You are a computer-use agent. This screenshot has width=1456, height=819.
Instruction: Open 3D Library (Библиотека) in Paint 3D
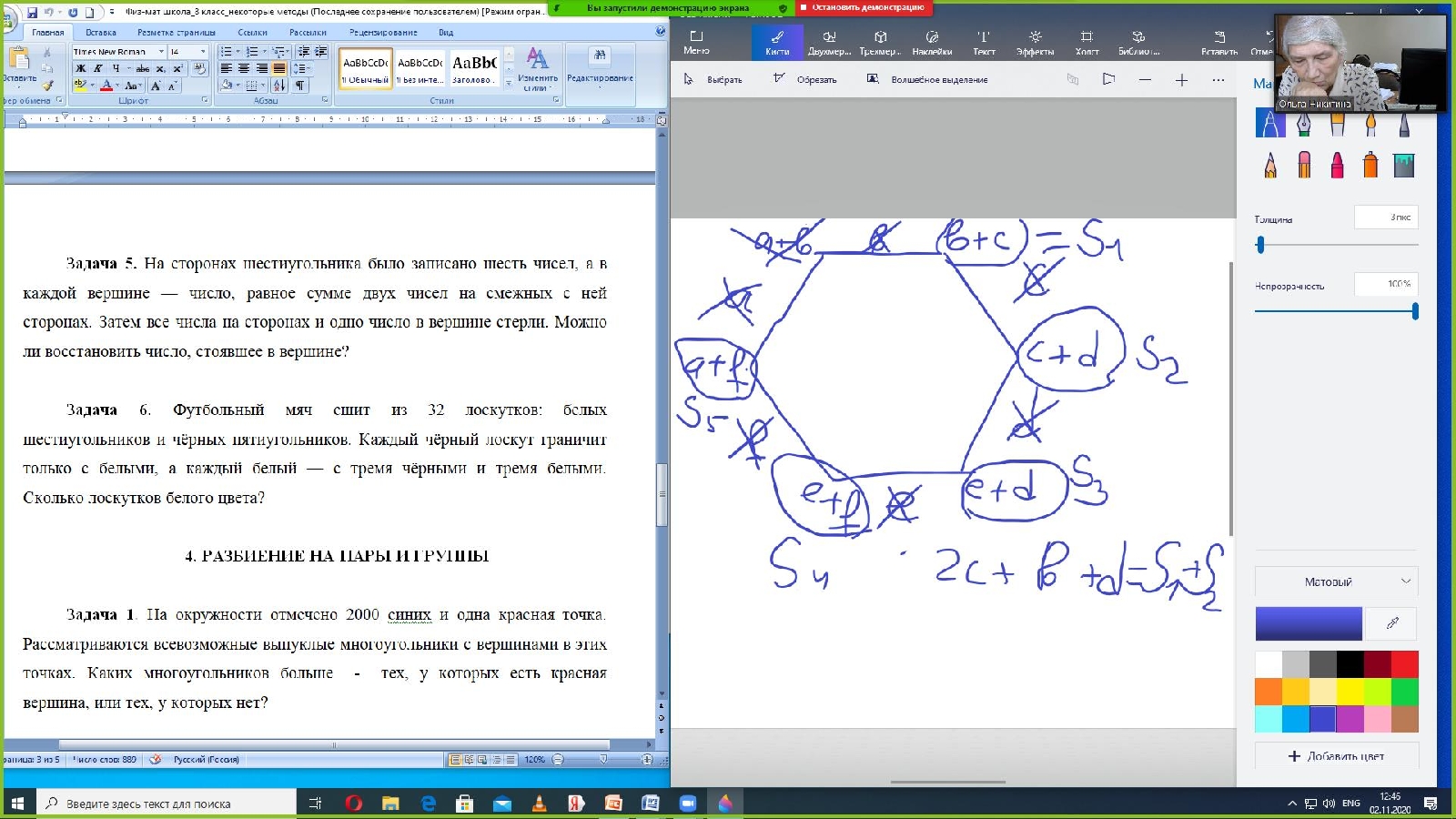pyautogui.click(x=1138, y=42)
